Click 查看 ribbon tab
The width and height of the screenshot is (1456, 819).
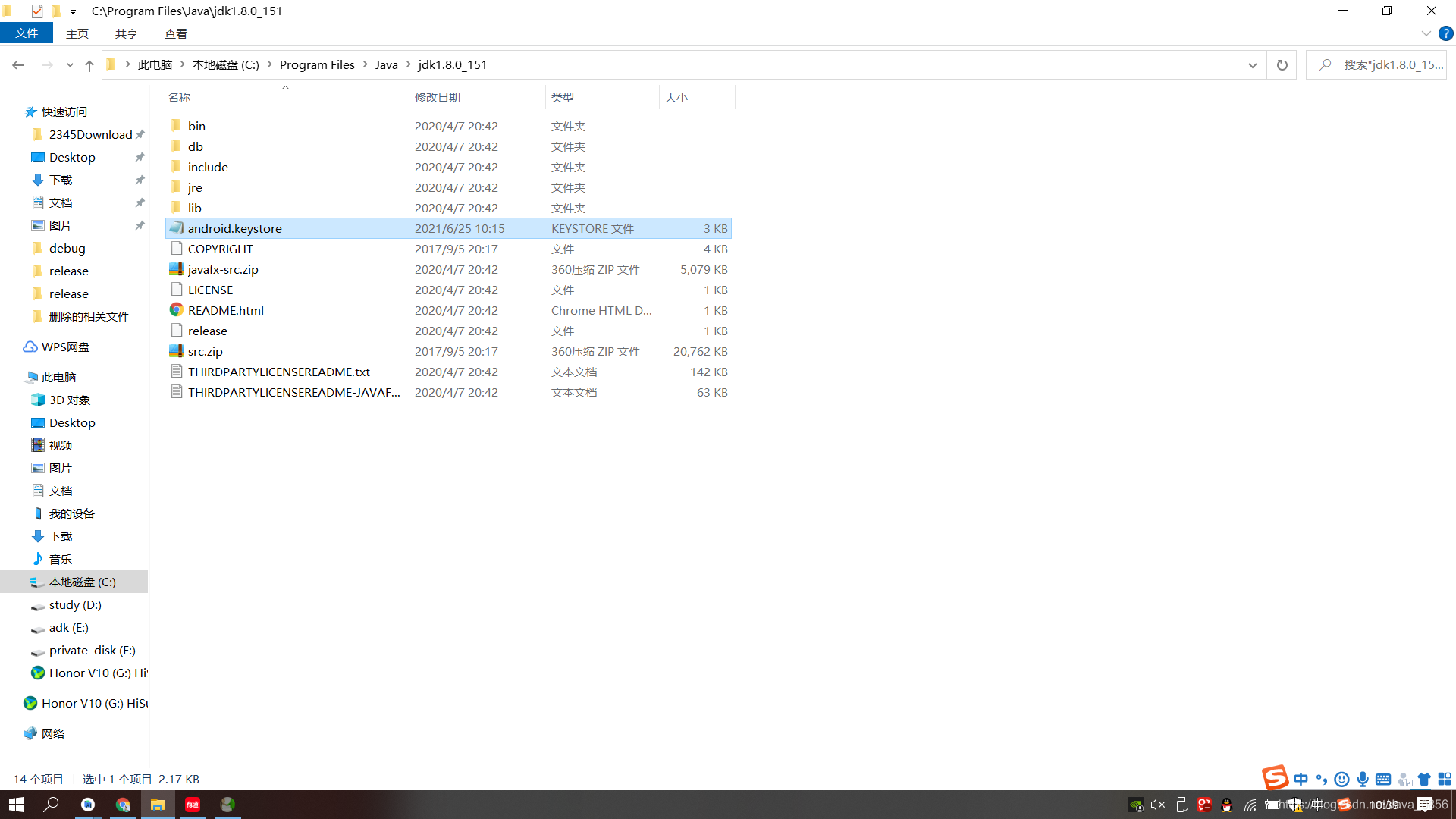point(174,33)
